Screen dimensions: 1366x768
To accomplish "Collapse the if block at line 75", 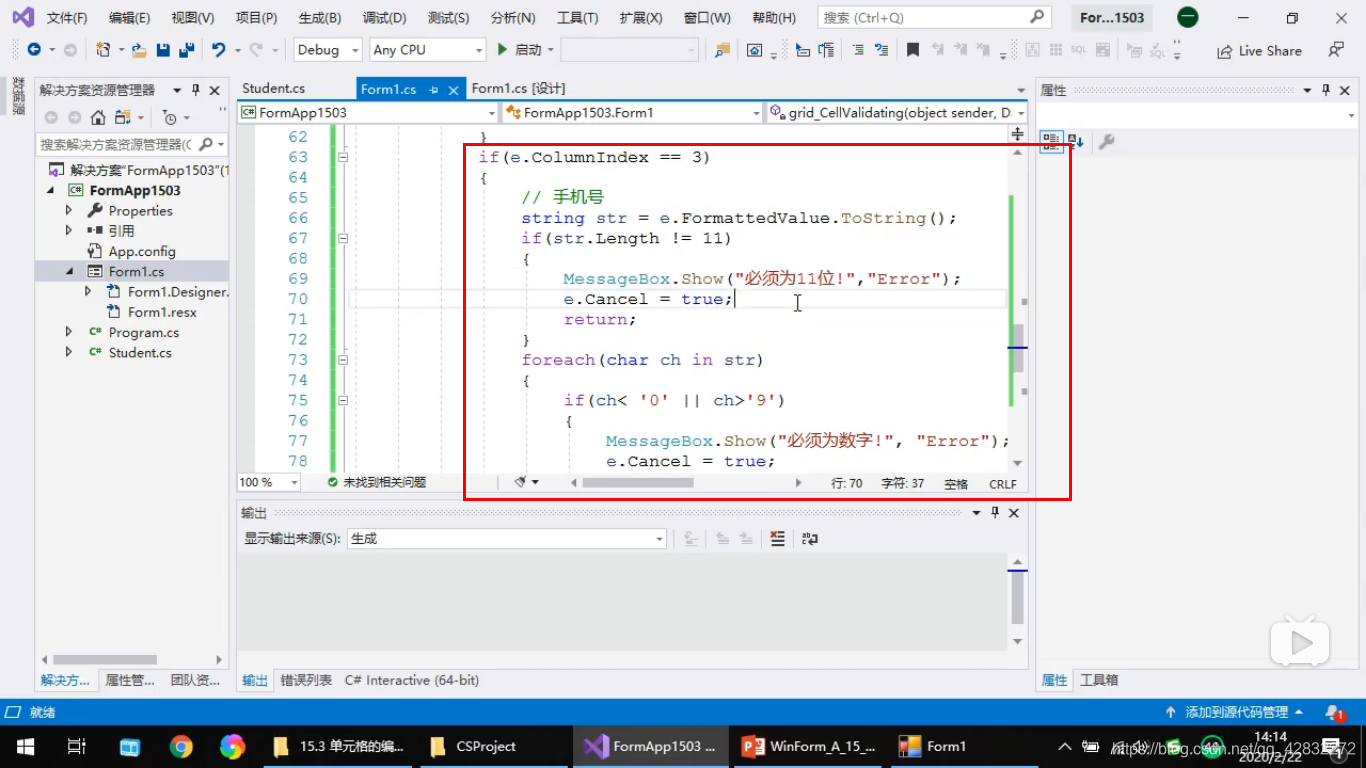I will pos(343,400).
